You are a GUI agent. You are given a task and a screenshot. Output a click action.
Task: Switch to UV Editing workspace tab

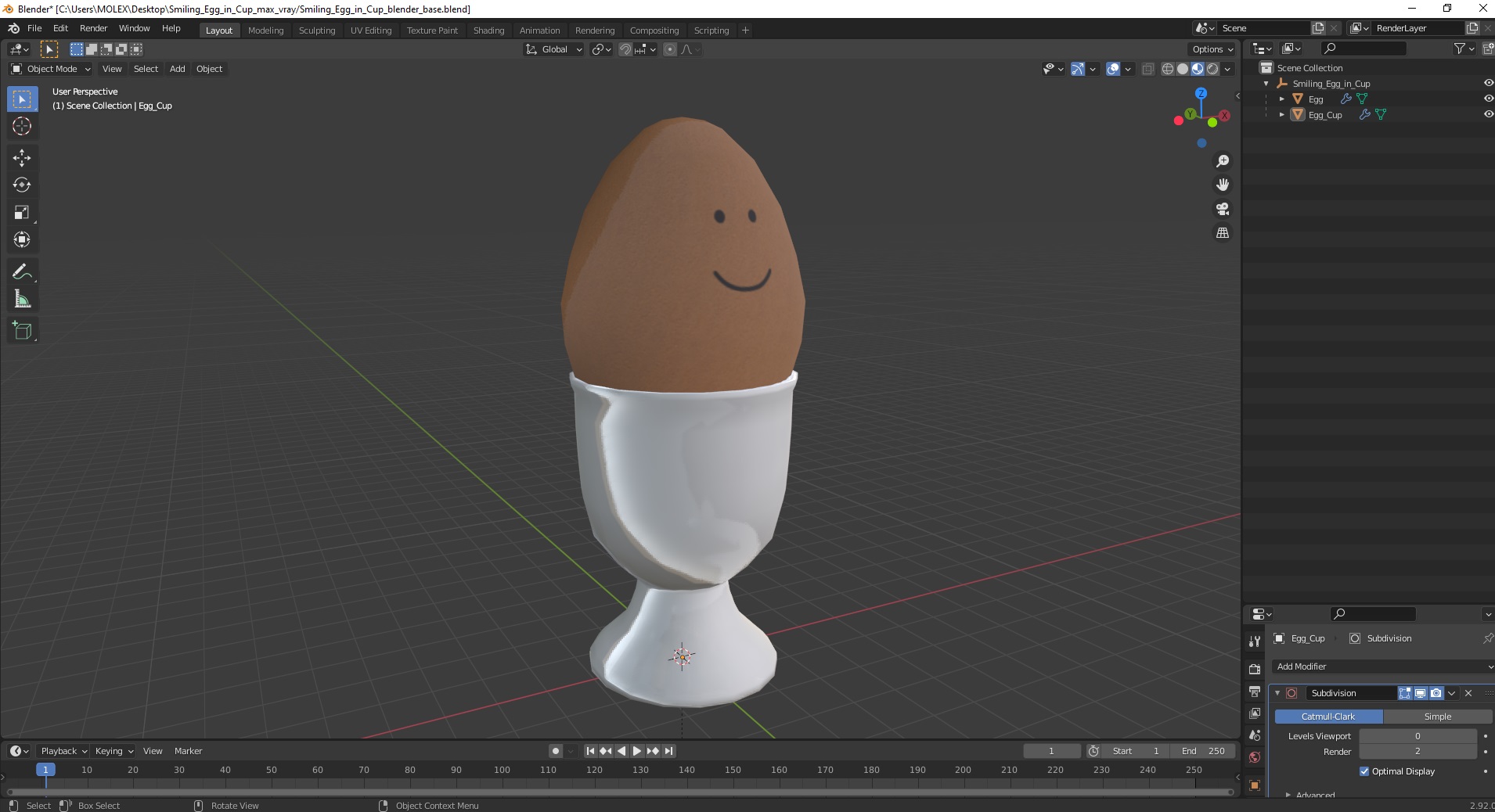371,31
